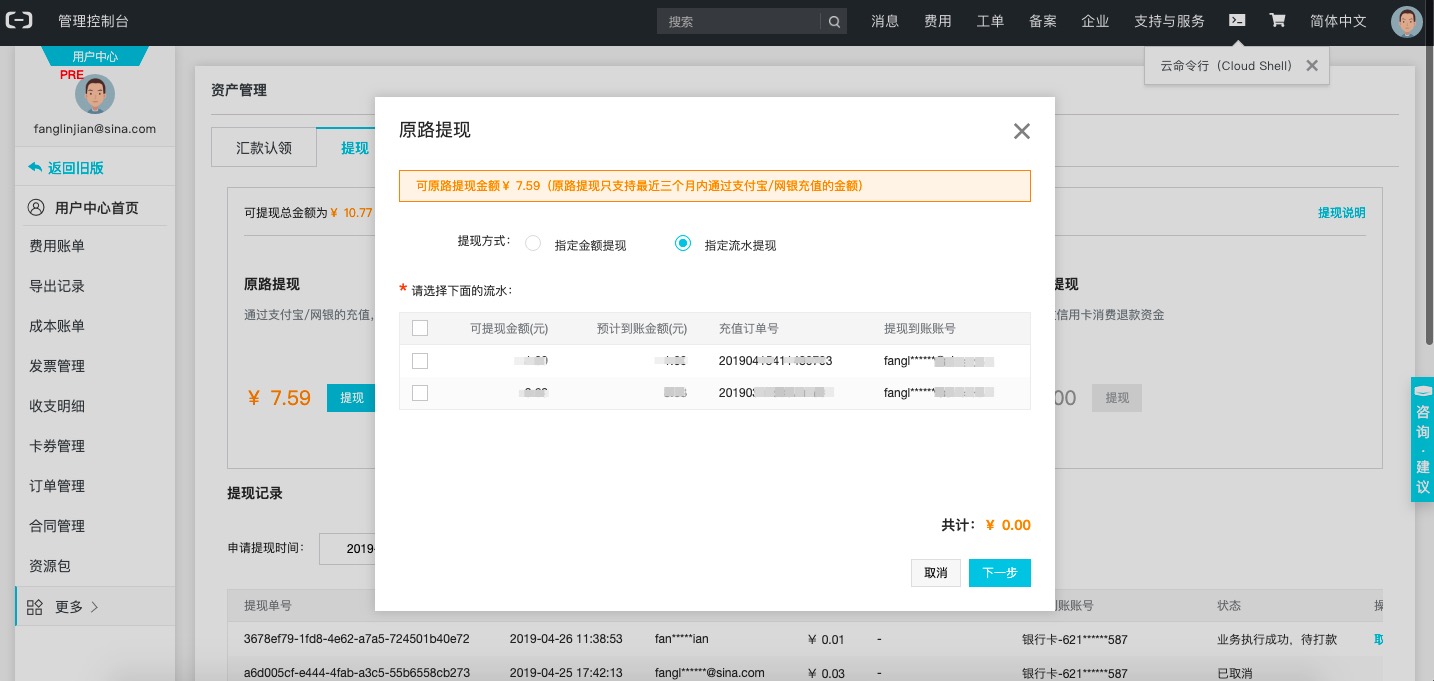This screenshot has height=681, width=1434.
Task: Check the row with order 201903
Action: pos(420,393)
